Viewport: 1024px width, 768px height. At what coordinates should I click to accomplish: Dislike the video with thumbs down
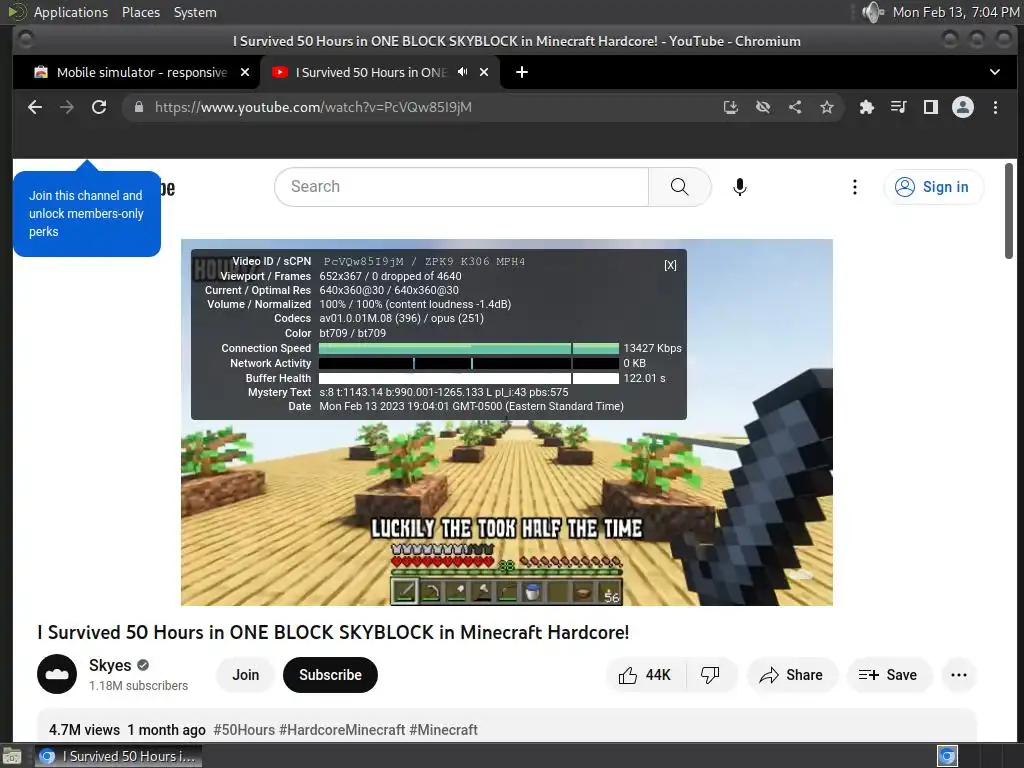tap(710, 675)
